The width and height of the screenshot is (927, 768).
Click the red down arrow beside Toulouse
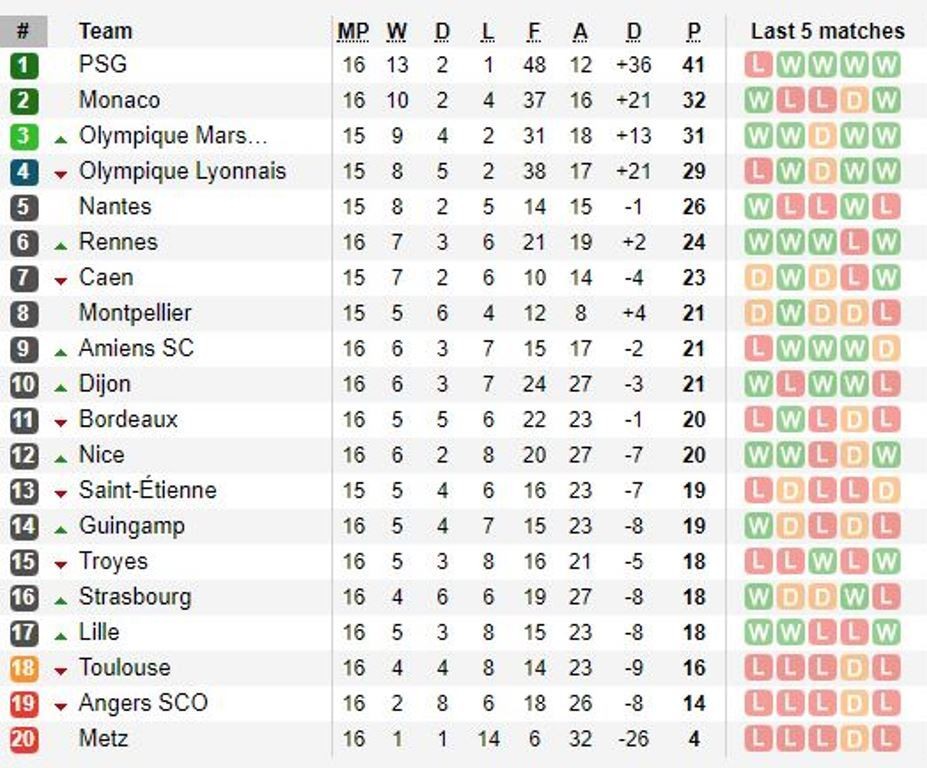tap(61, 670)
